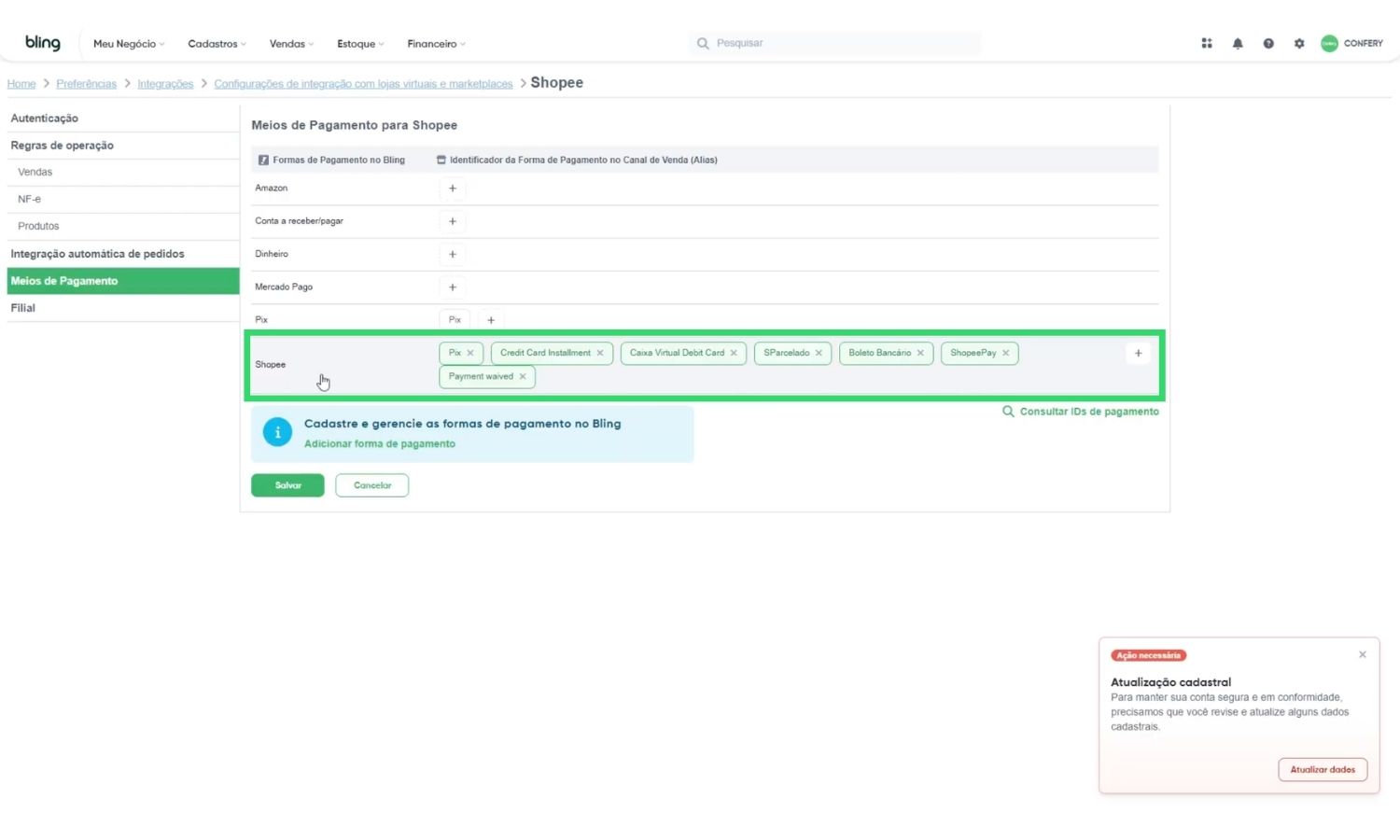Add alias to Conta a receber/pagar row
The image size is (1400, 840).
pos(453,221)
